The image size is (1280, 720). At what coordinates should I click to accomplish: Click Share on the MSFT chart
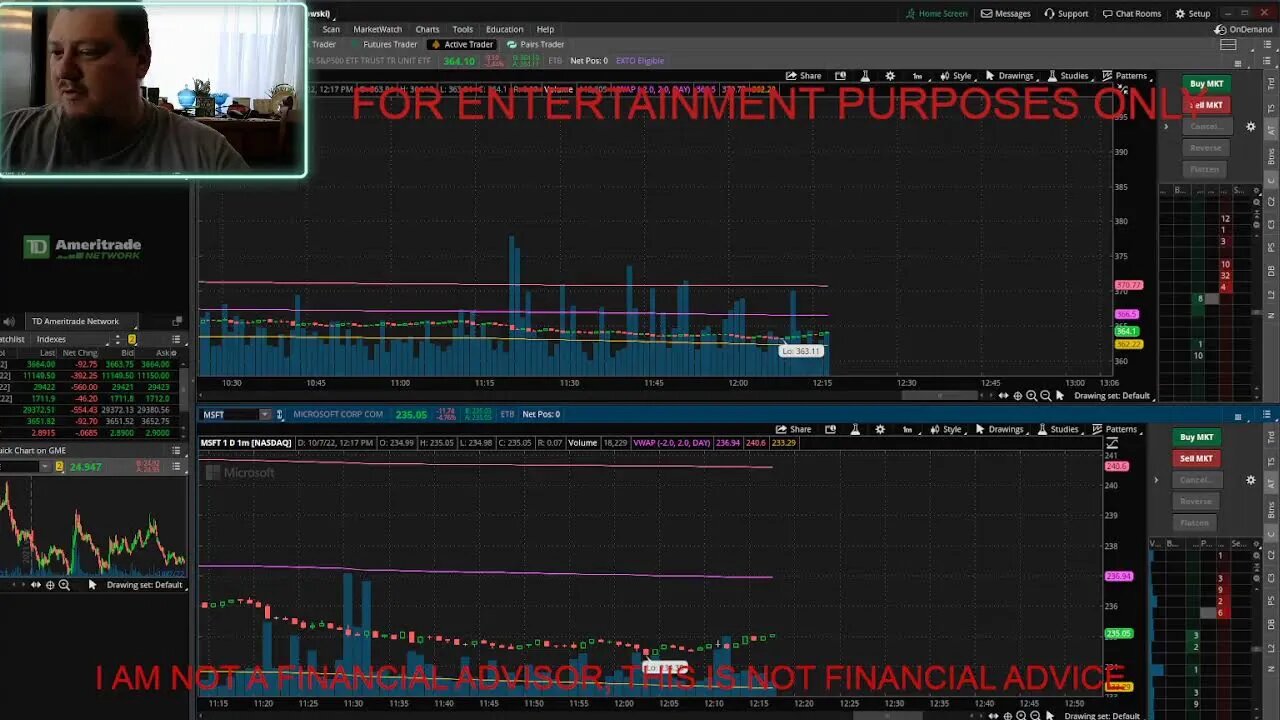click(794, 430)
